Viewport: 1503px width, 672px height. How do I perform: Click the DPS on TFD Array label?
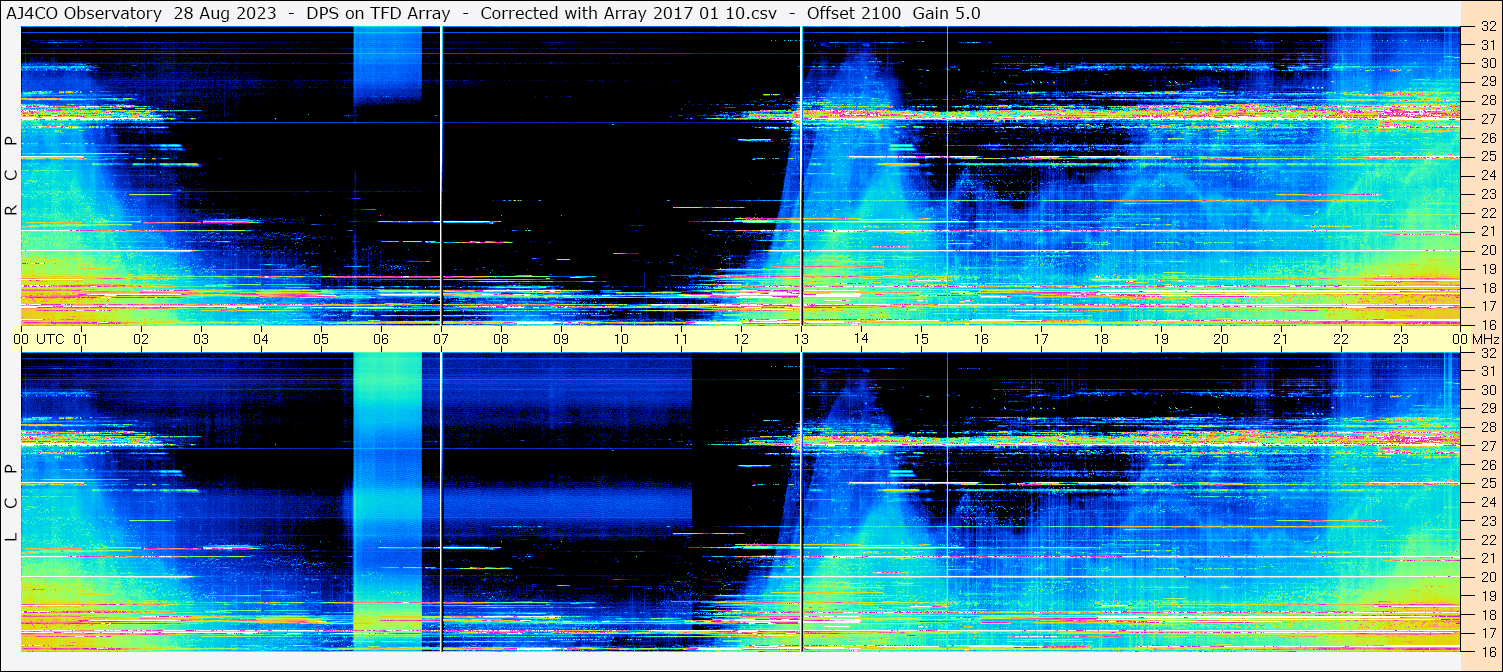(380, 13)
